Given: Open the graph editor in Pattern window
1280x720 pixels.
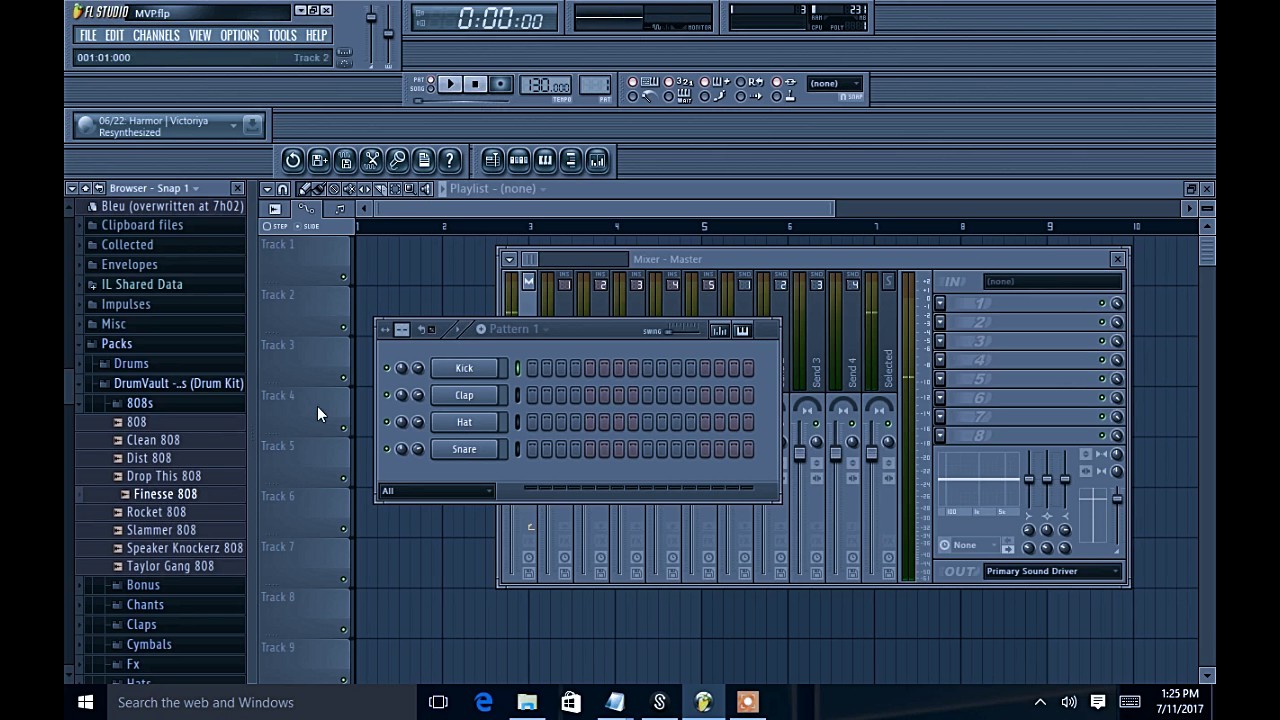Looking at the screenshot, I should (x=719, y=330).
